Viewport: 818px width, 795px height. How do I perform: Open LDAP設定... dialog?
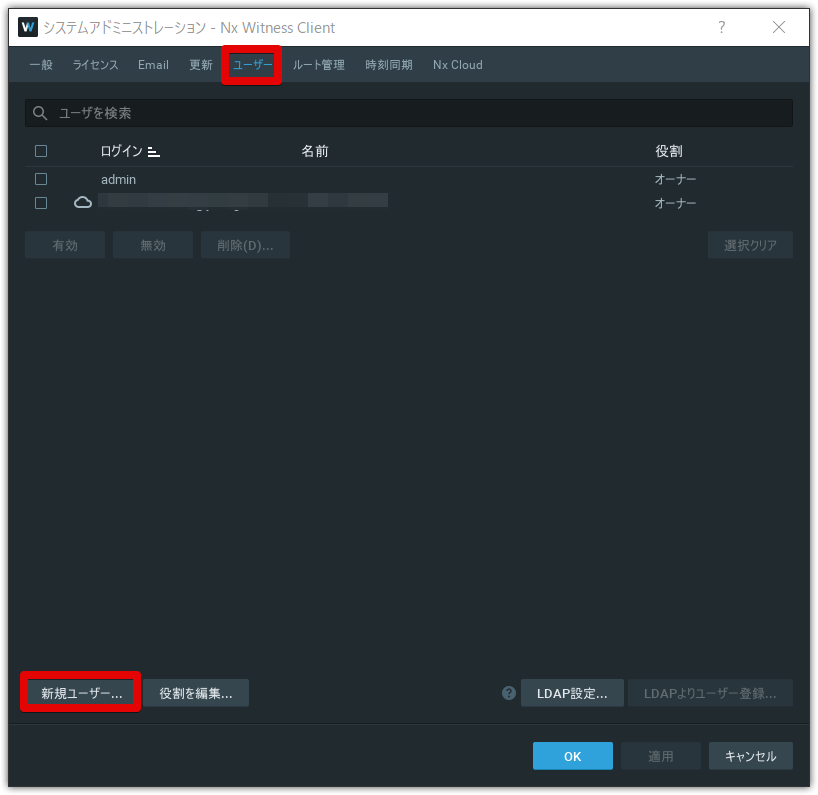point(572,693)
